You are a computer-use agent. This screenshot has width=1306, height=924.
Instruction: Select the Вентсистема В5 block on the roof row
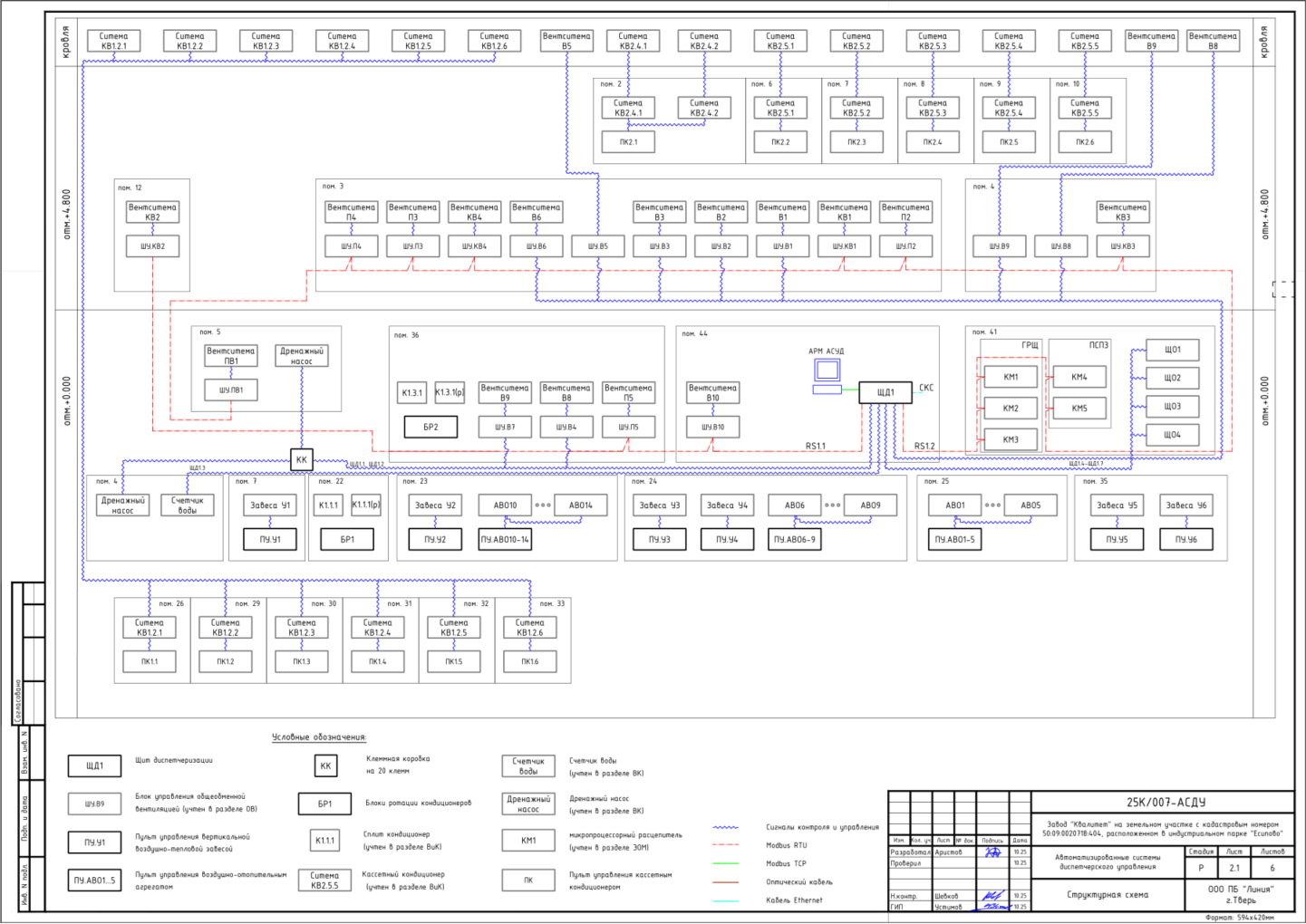point(566,41)
